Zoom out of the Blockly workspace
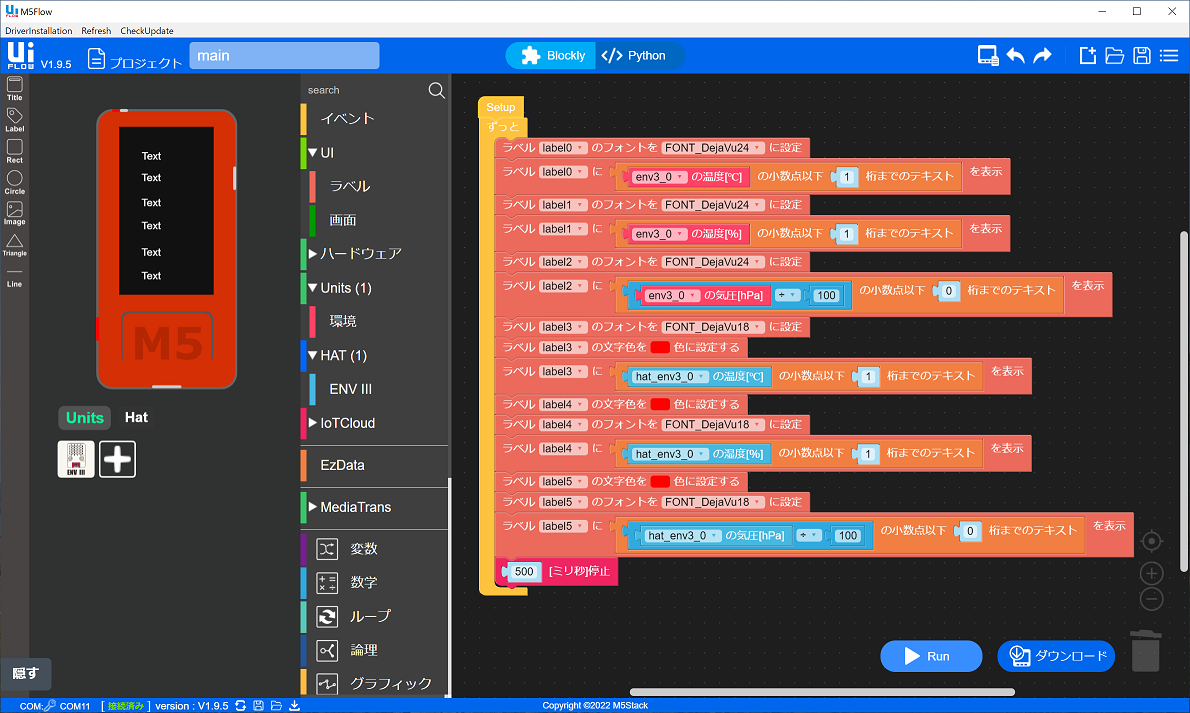The height and width of the screenshot is (713, 1190). pos(1151,599)
